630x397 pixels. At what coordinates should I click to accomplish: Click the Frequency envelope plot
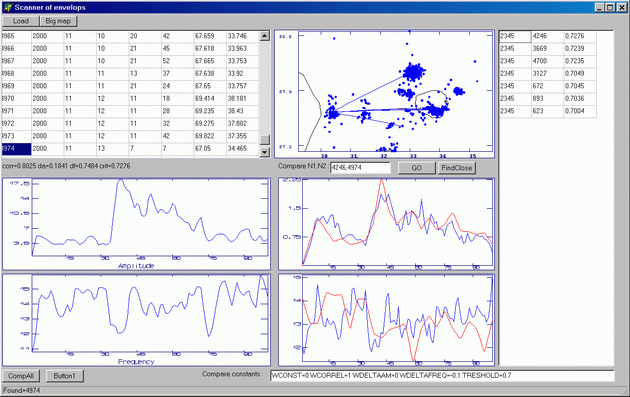pyautogui.click(x=137, y=320)
